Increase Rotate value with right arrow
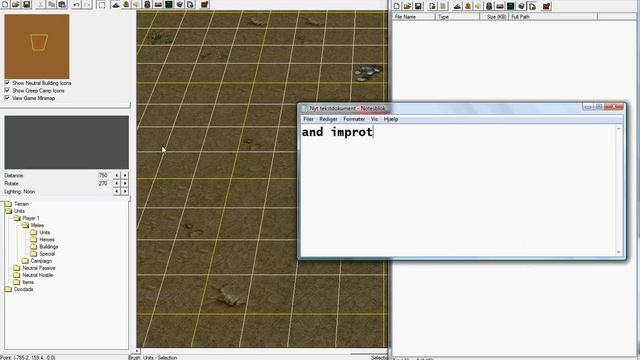 pyautogui.click(x=125, y=183)
